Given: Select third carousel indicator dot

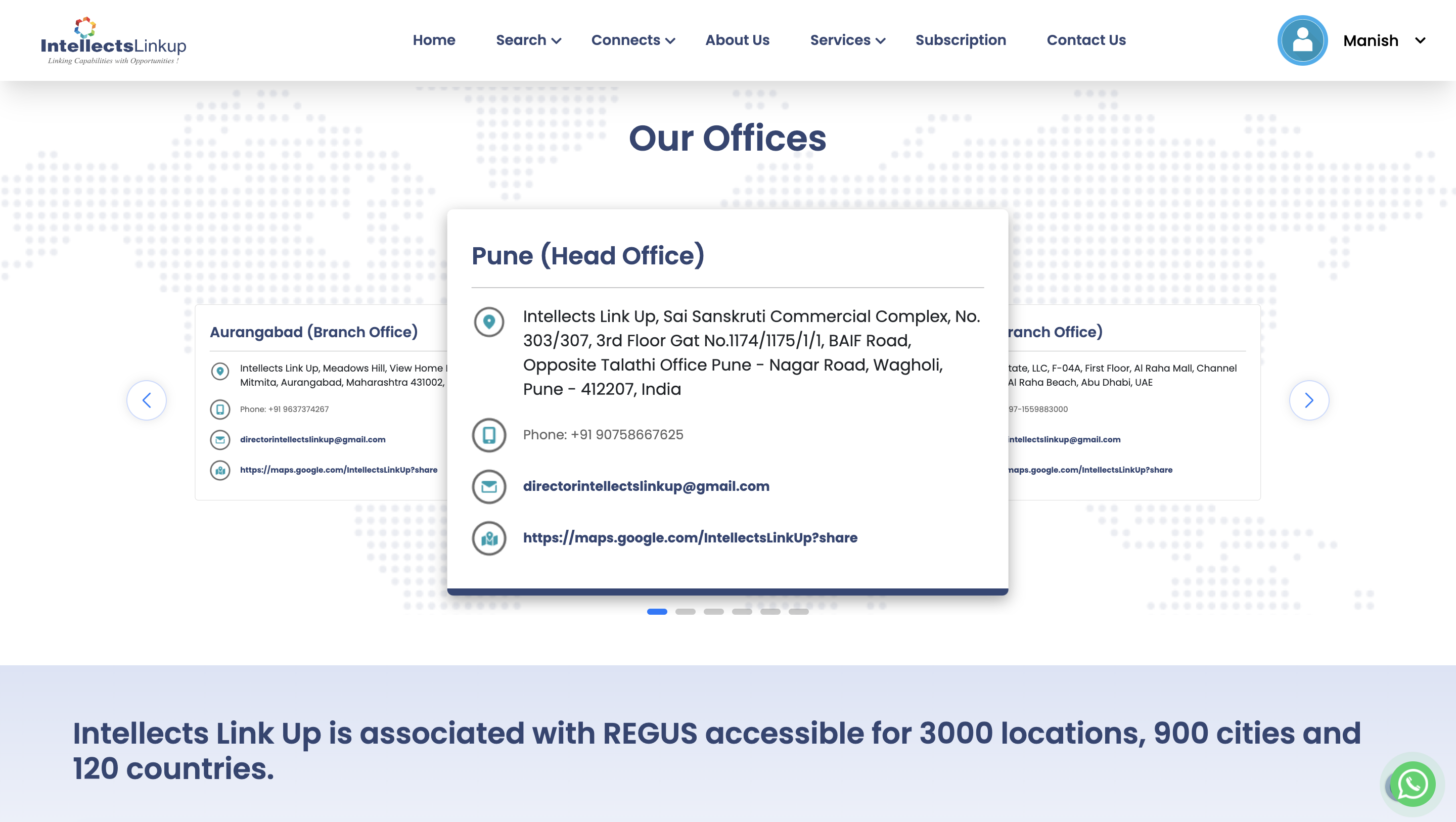Looking at the screenshot, I should 713,612.
